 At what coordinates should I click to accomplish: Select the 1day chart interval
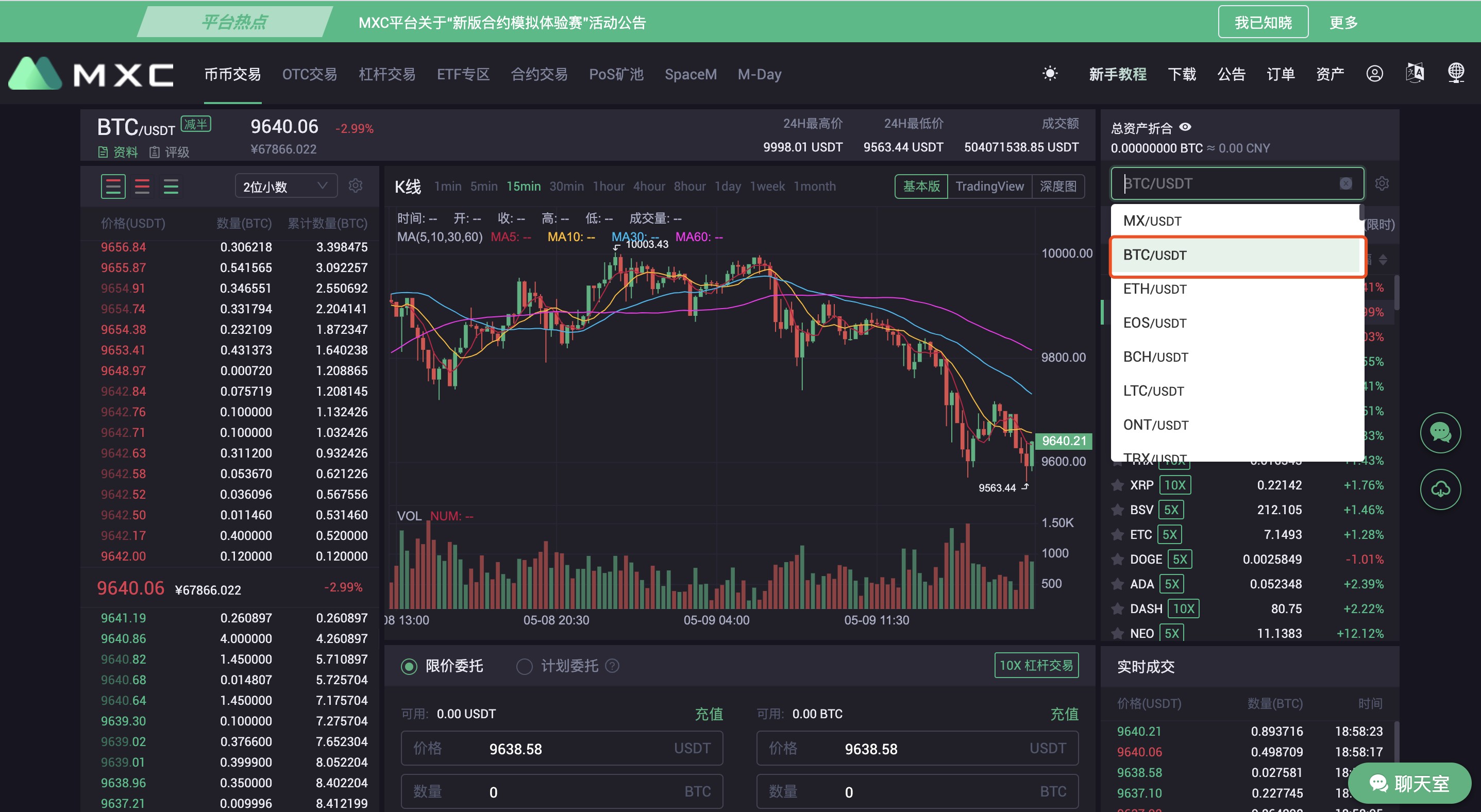(727, 186)
